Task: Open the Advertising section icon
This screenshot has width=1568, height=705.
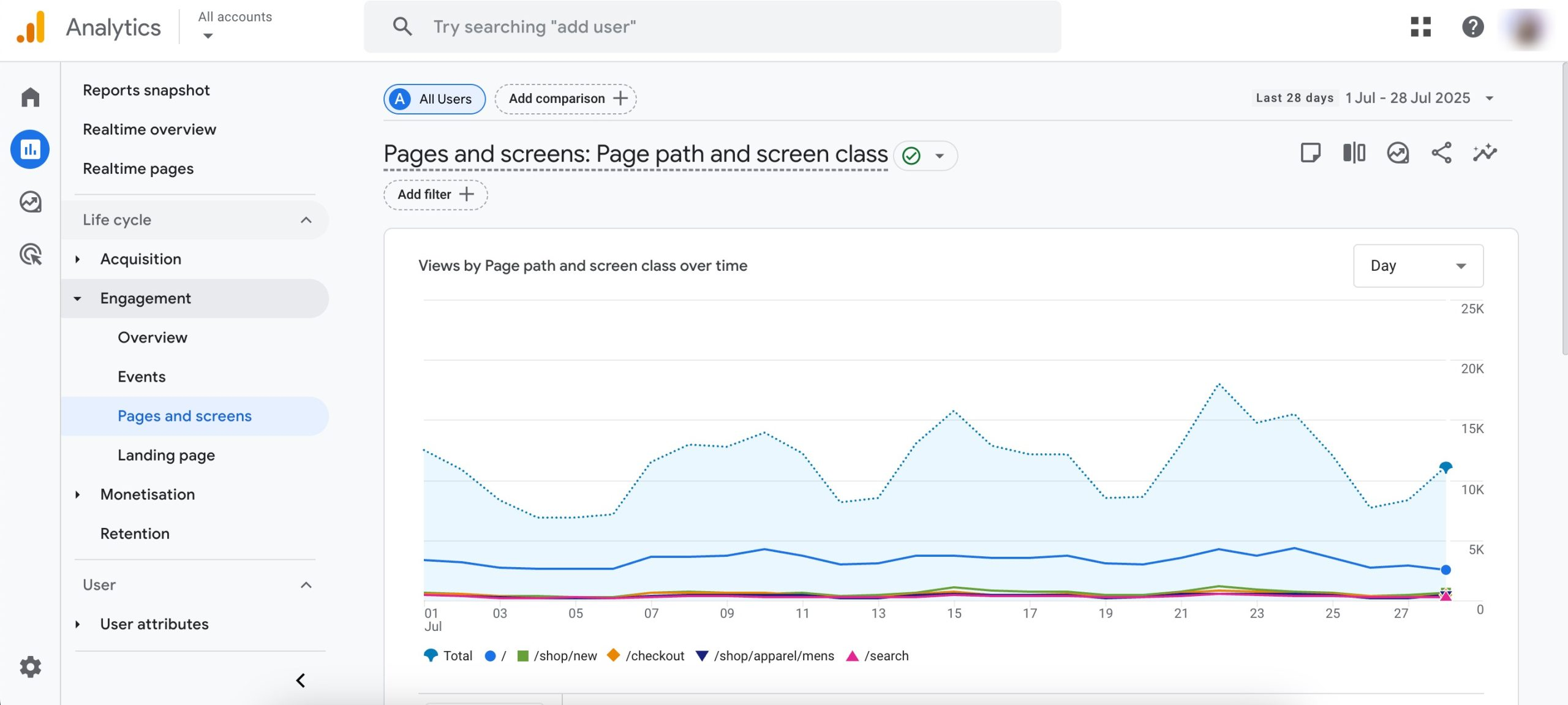Action: click(x=30, y=255)
